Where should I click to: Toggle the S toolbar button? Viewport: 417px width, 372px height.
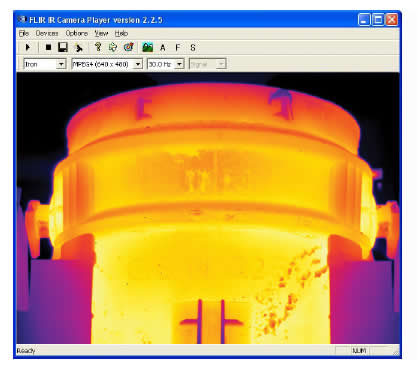[193, 48]
